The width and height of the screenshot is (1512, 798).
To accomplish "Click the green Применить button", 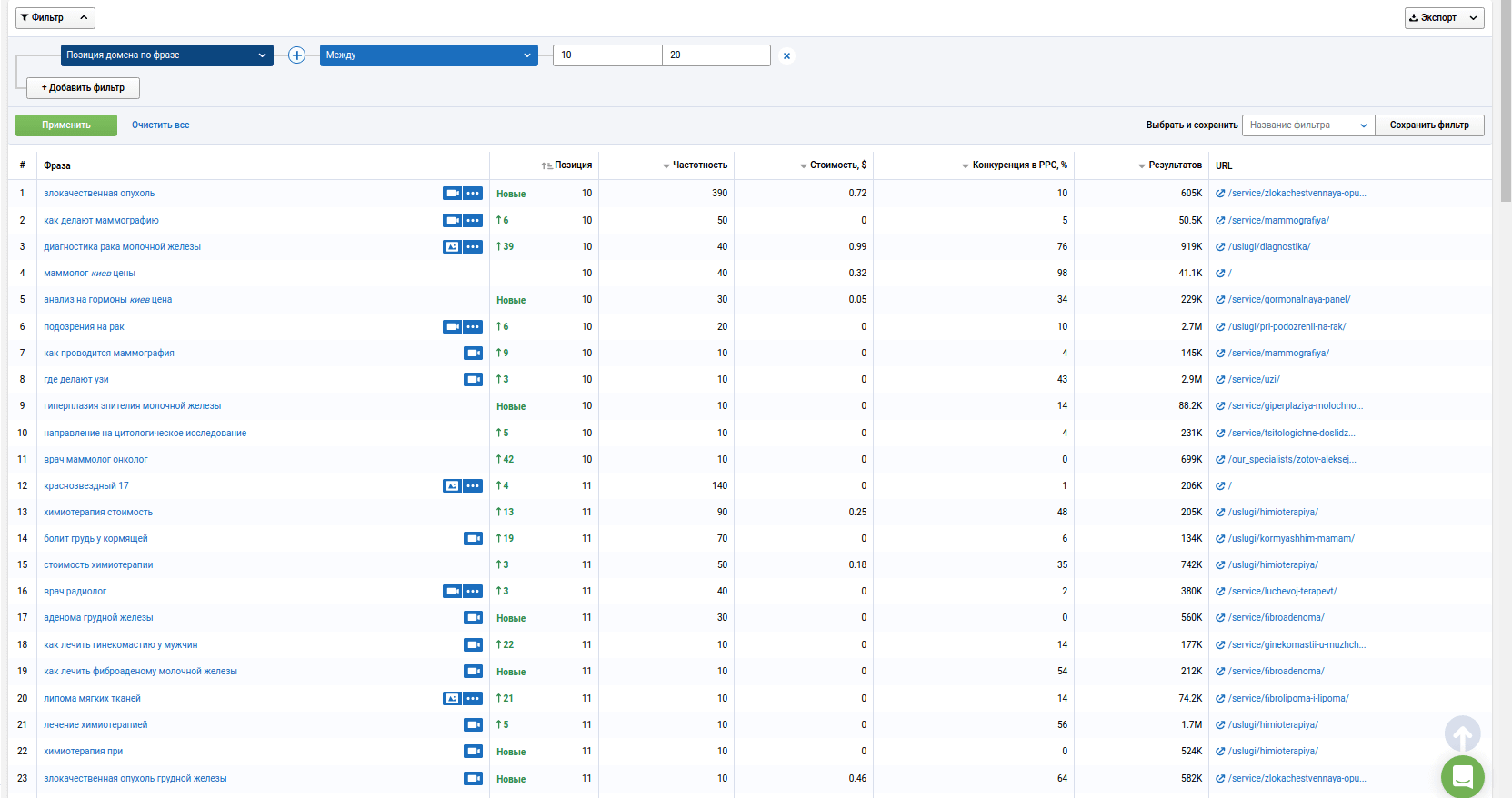I will tap(66, 125).
